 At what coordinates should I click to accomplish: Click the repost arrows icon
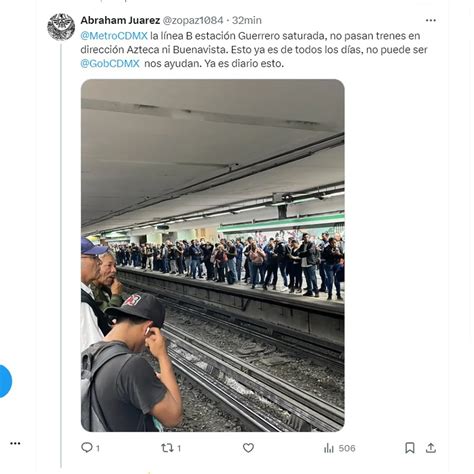pyautogui.click(x=167, y=448)
